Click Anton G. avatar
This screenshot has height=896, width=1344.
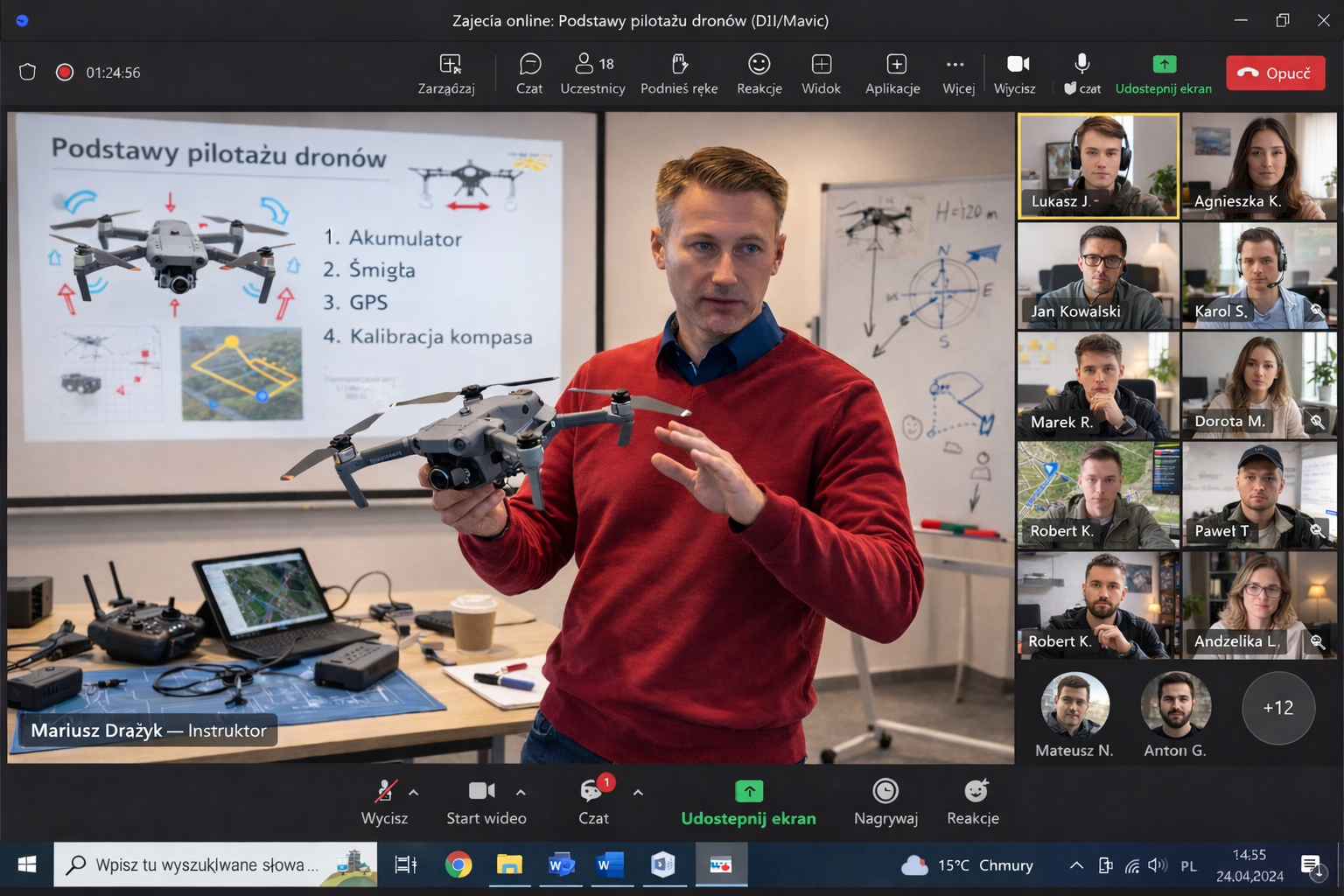1176,707
